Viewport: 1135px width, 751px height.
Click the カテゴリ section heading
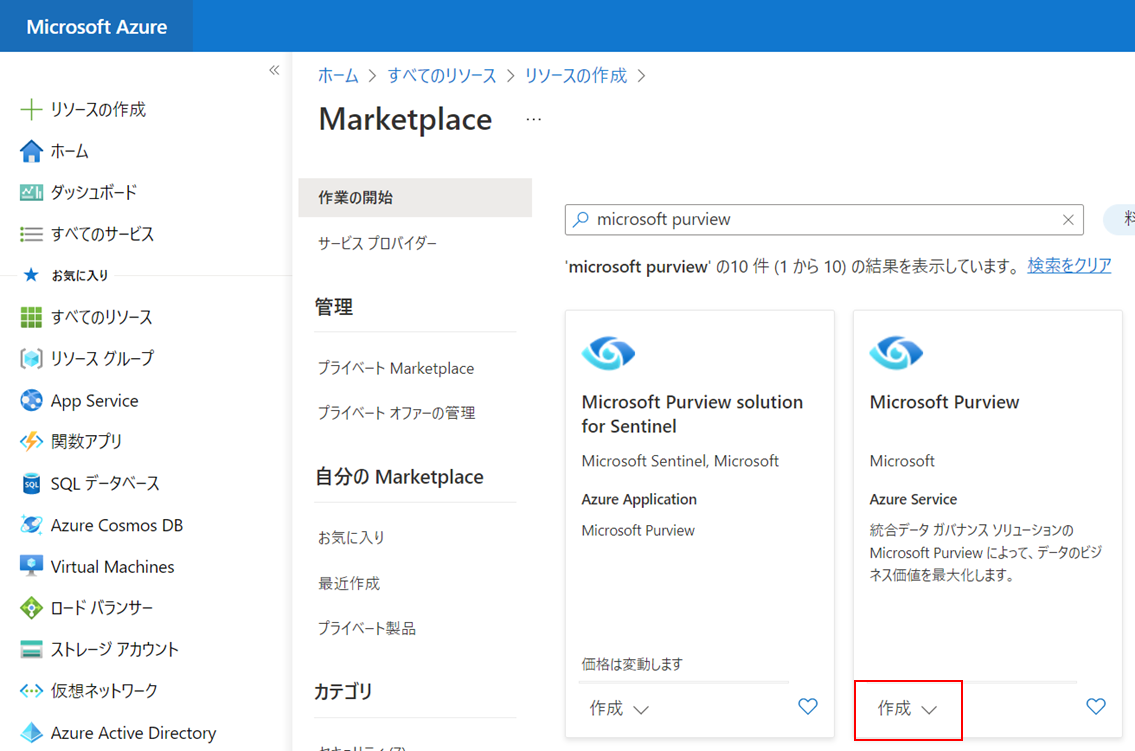coord(343,692)
